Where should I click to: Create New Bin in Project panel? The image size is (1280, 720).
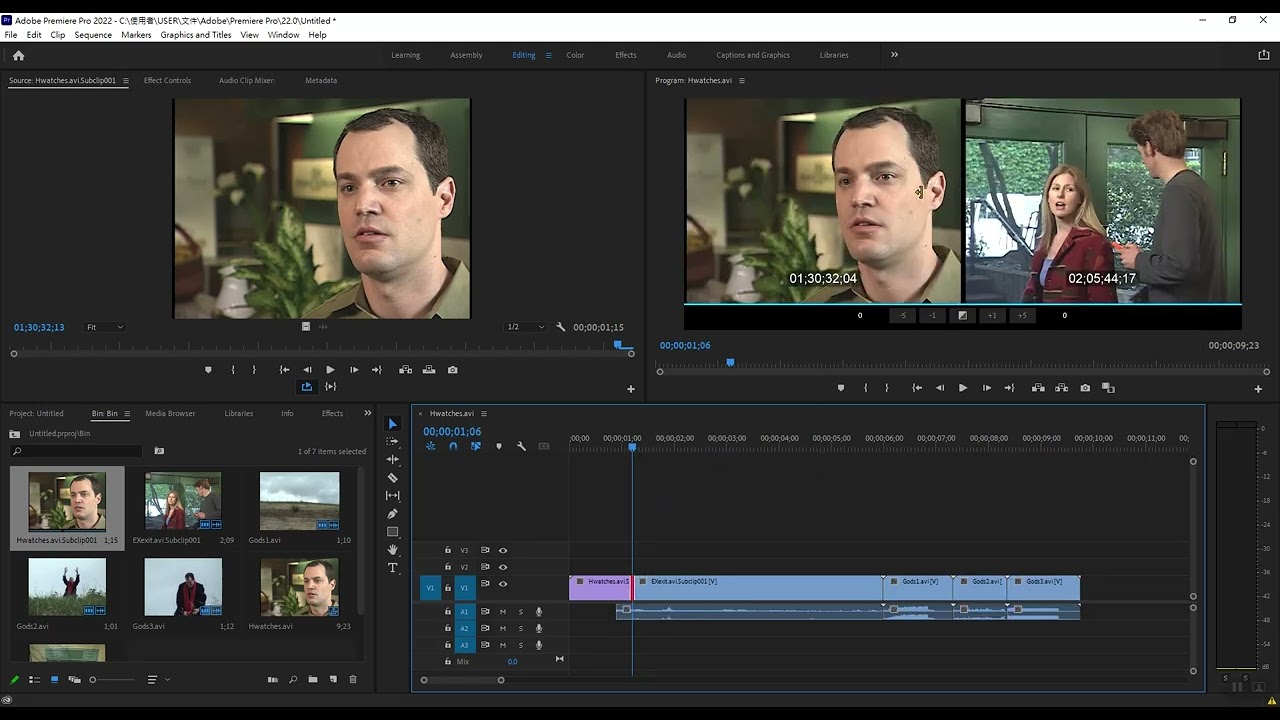pyautogui.click(x=313, y=680)
